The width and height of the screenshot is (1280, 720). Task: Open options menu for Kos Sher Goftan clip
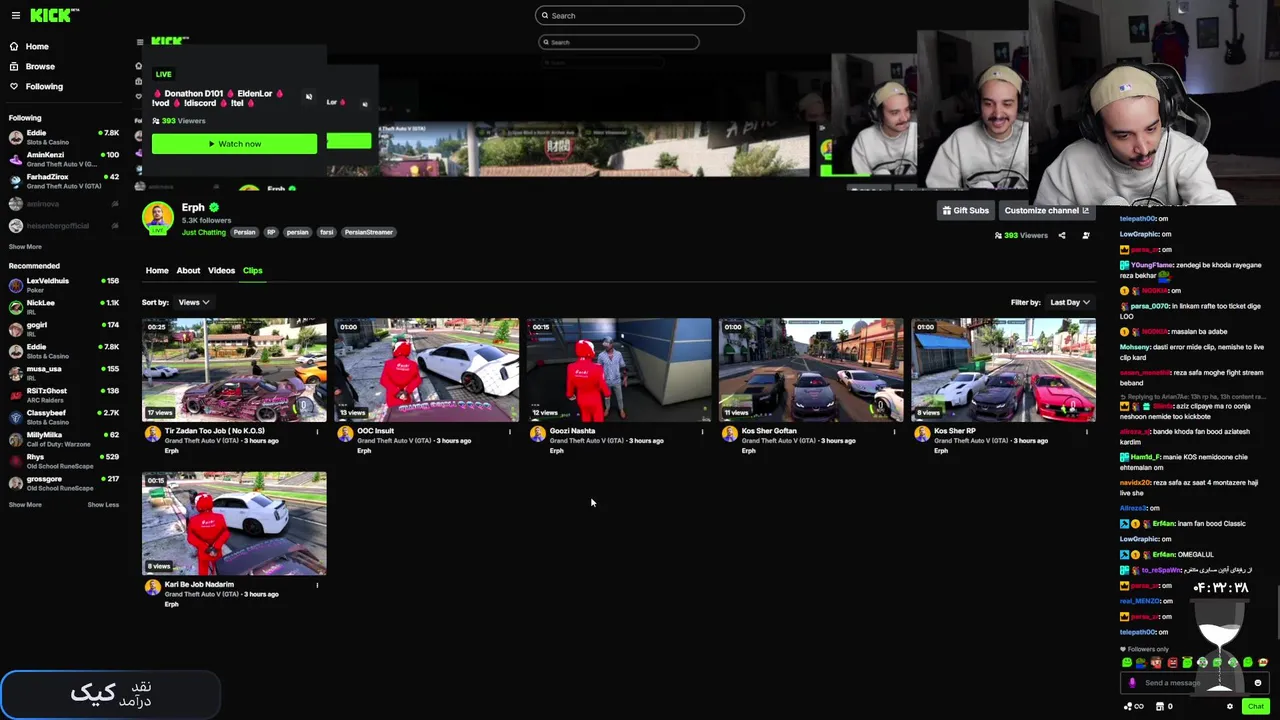tap(895, 432)
